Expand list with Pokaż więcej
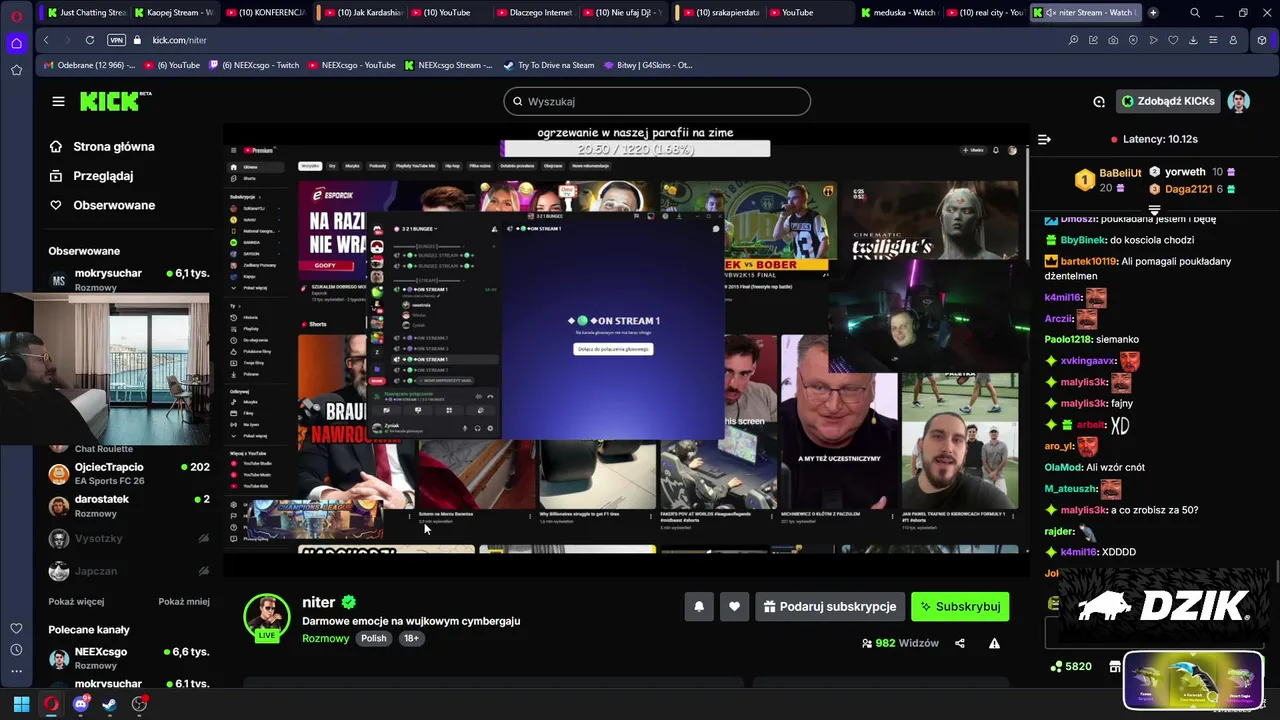Viewport: 1280px width, 720px height. (x=76, y=602)
